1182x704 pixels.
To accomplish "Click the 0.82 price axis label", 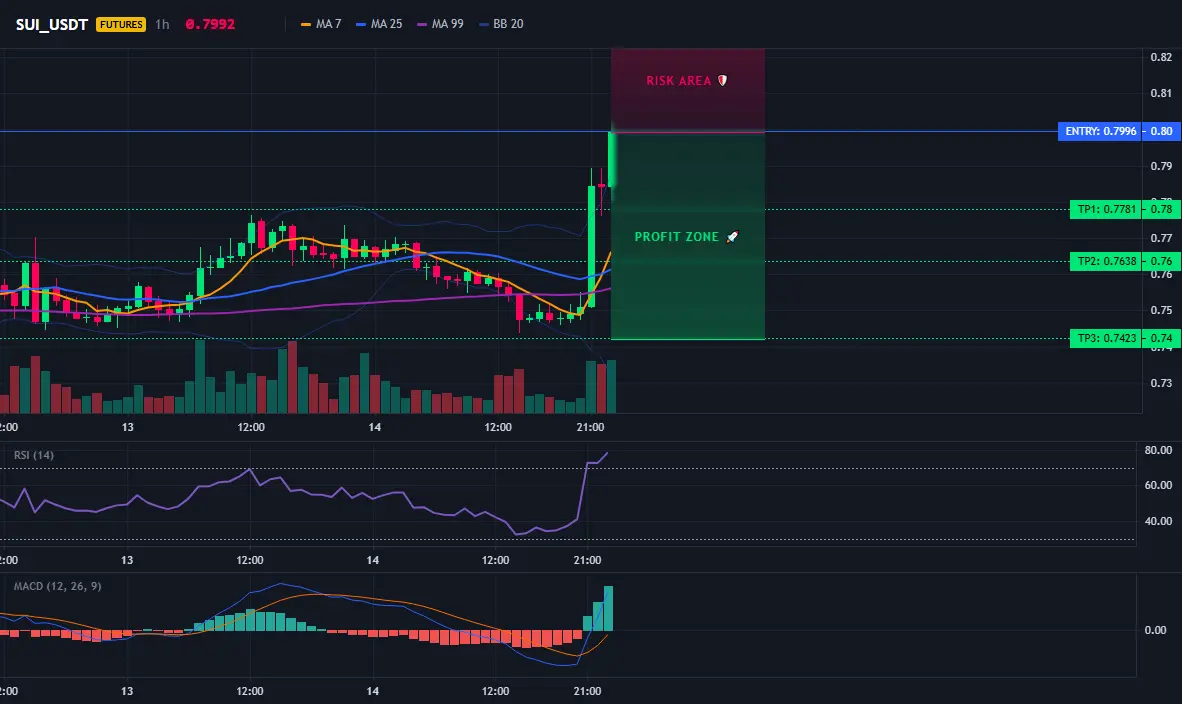I will tap(1162, 57).
